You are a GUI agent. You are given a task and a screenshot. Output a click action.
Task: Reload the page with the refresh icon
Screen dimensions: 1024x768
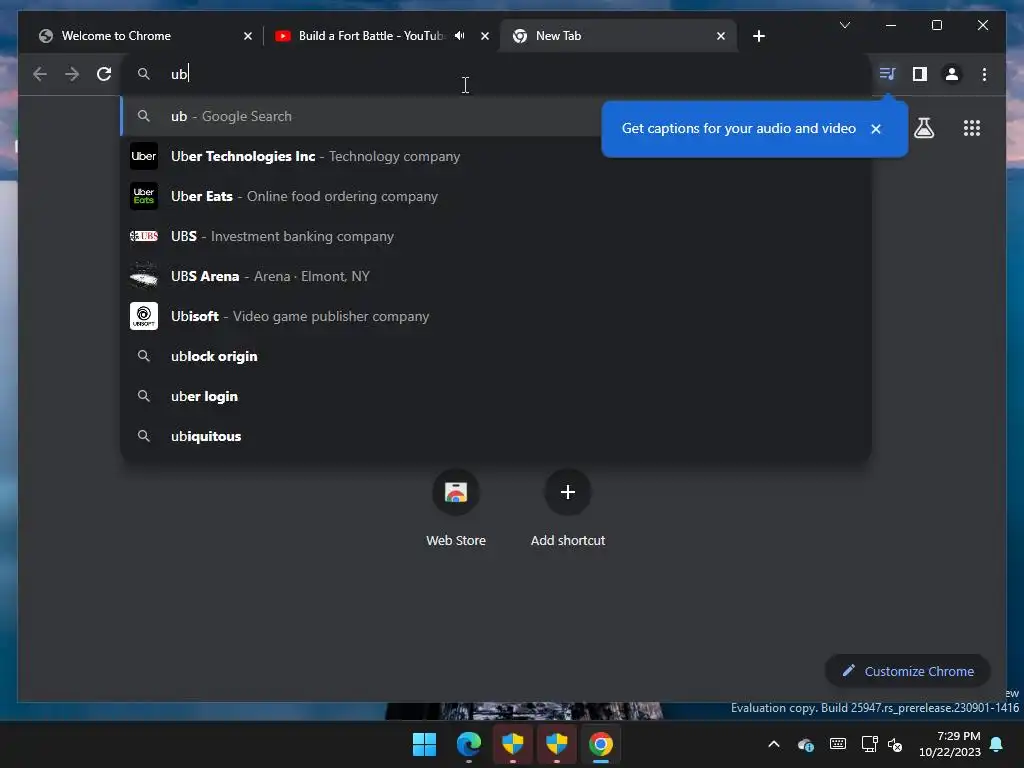[104, 74]
